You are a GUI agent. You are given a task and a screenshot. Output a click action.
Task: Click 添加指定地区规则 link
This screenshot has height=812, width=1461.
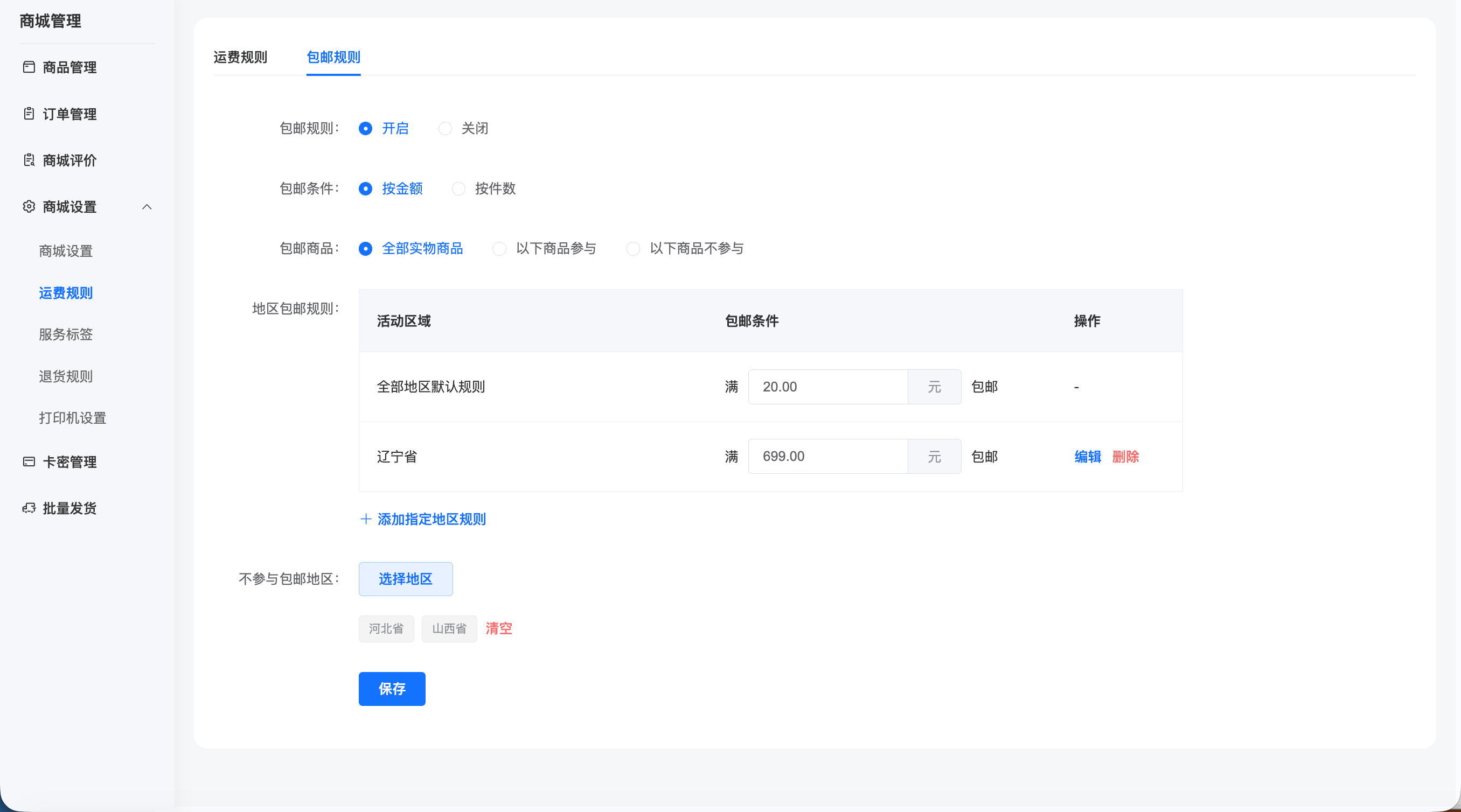tap(432, 519)
